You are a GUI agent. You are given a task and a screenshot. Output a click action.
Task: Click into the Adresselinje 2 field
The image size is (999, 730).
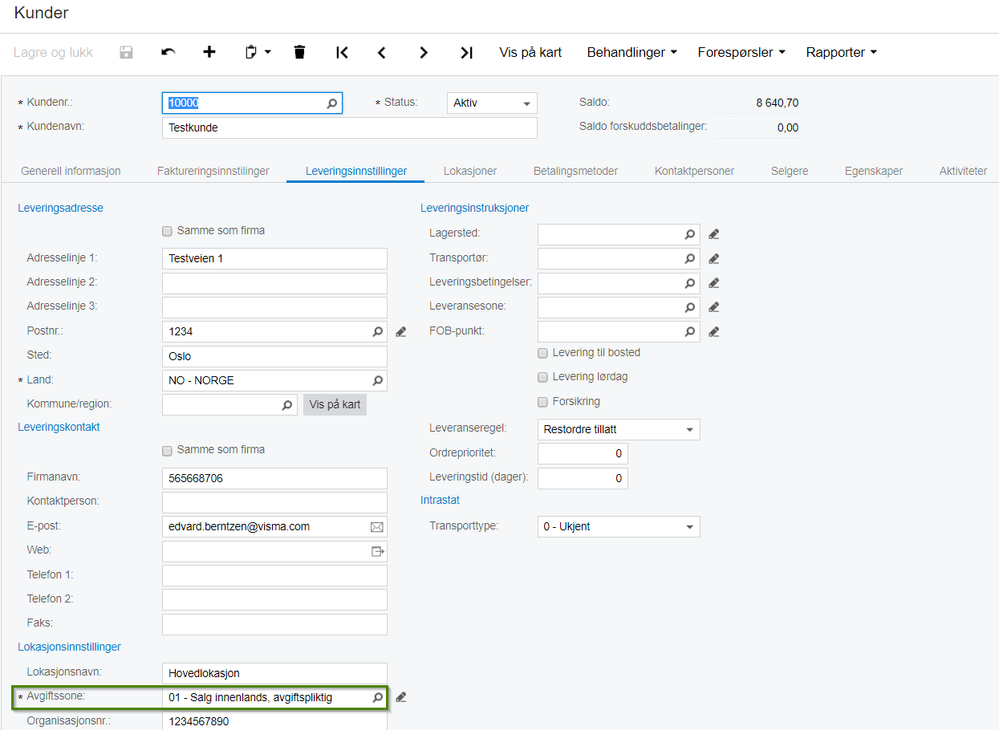(274, 283)
